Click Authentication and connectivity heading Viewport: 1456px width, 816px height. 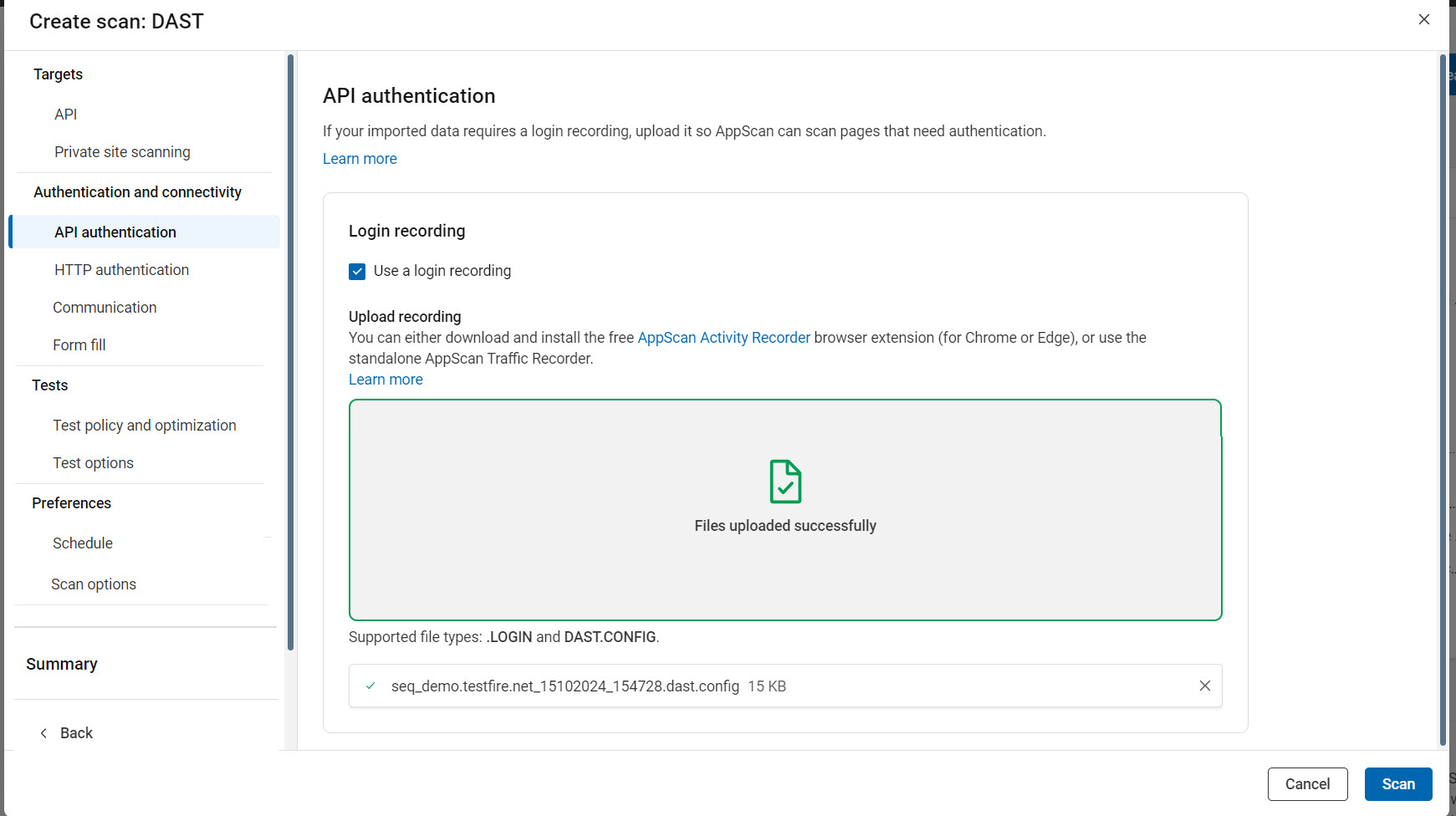[137, 192]
